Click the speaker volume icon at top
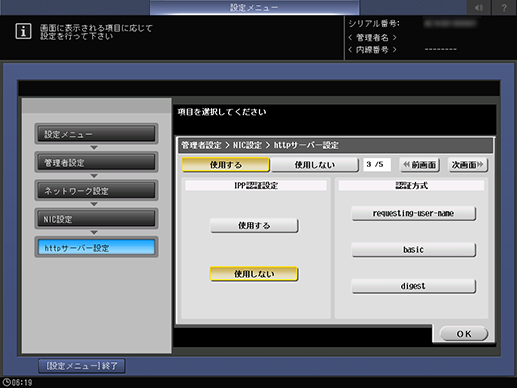 pyautogui.click(x=478, y=8)
